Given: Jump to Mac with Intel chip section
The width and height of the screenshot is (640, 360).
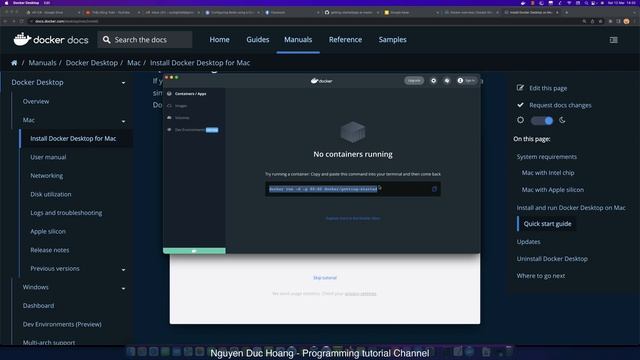Looking at the screenshot, I should (548, 173).
